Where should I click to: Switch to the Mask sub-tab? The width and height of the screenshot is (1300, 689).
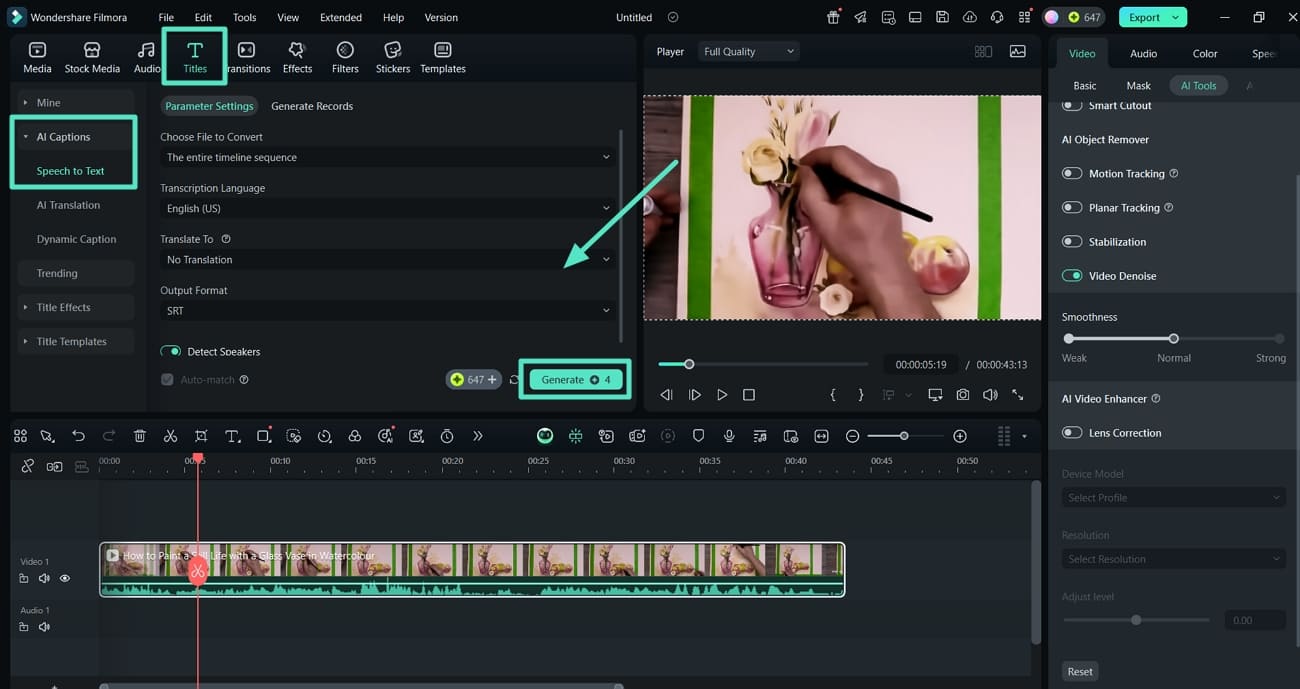tap(1138, 85)
